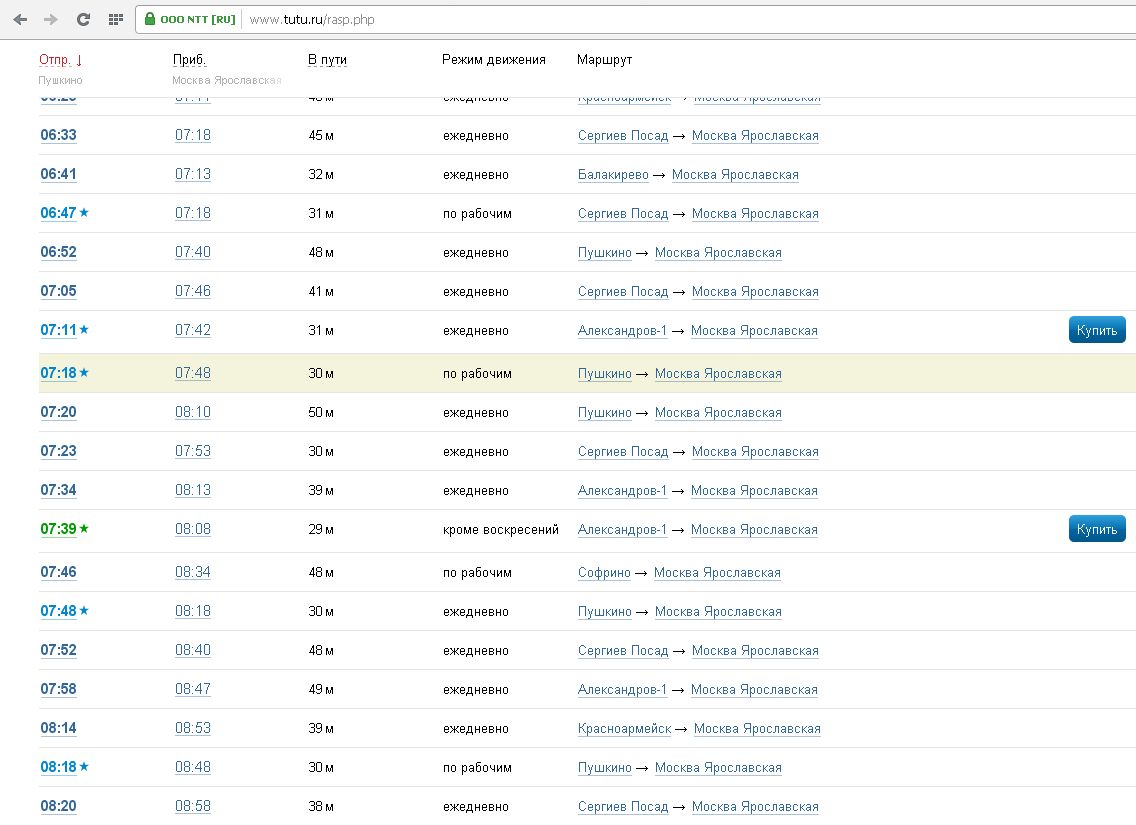Click the 07:34 departure time

tap(59, 491)
